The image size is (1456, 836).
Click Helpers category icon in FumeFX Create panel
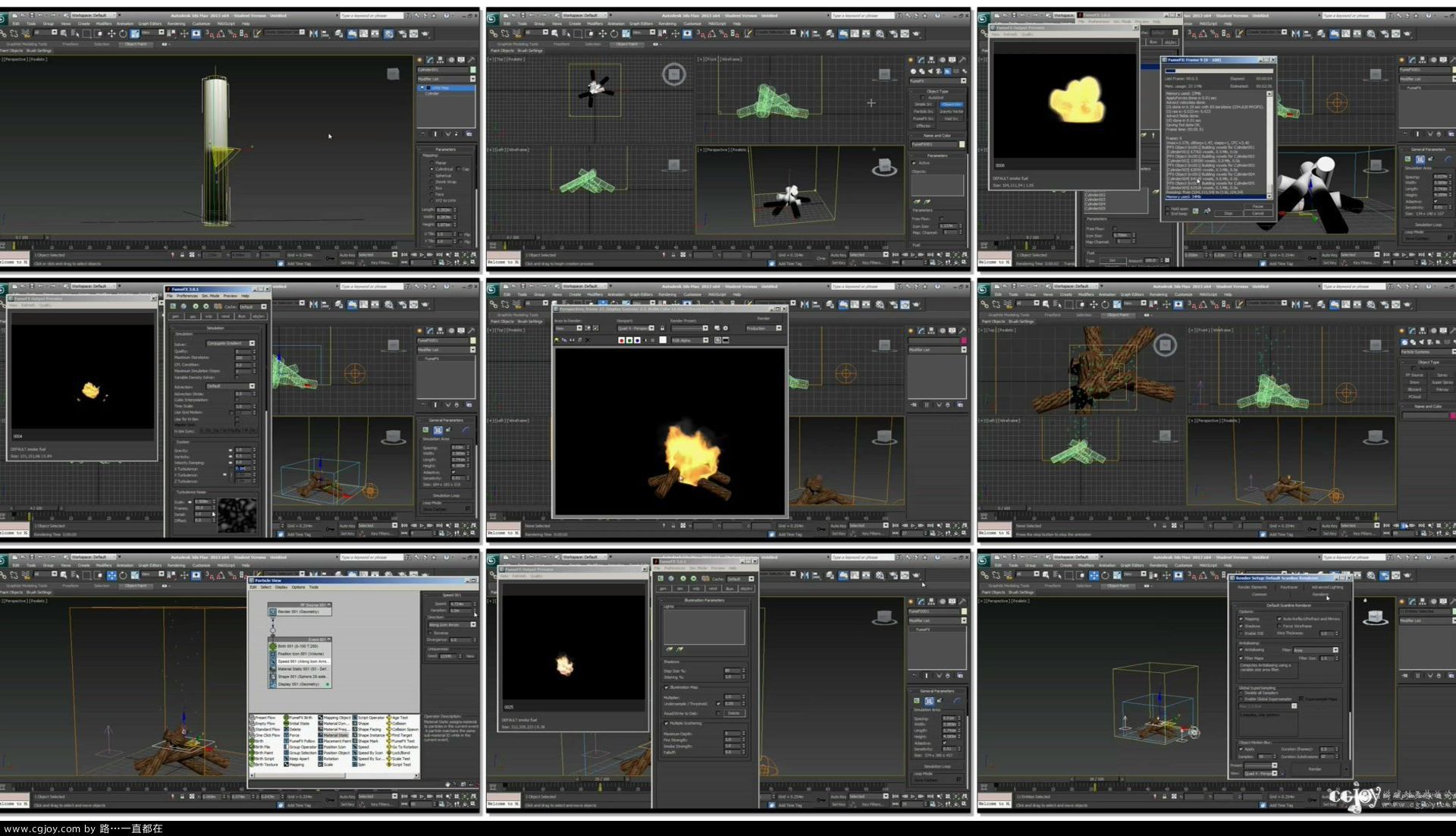[947, 71]
